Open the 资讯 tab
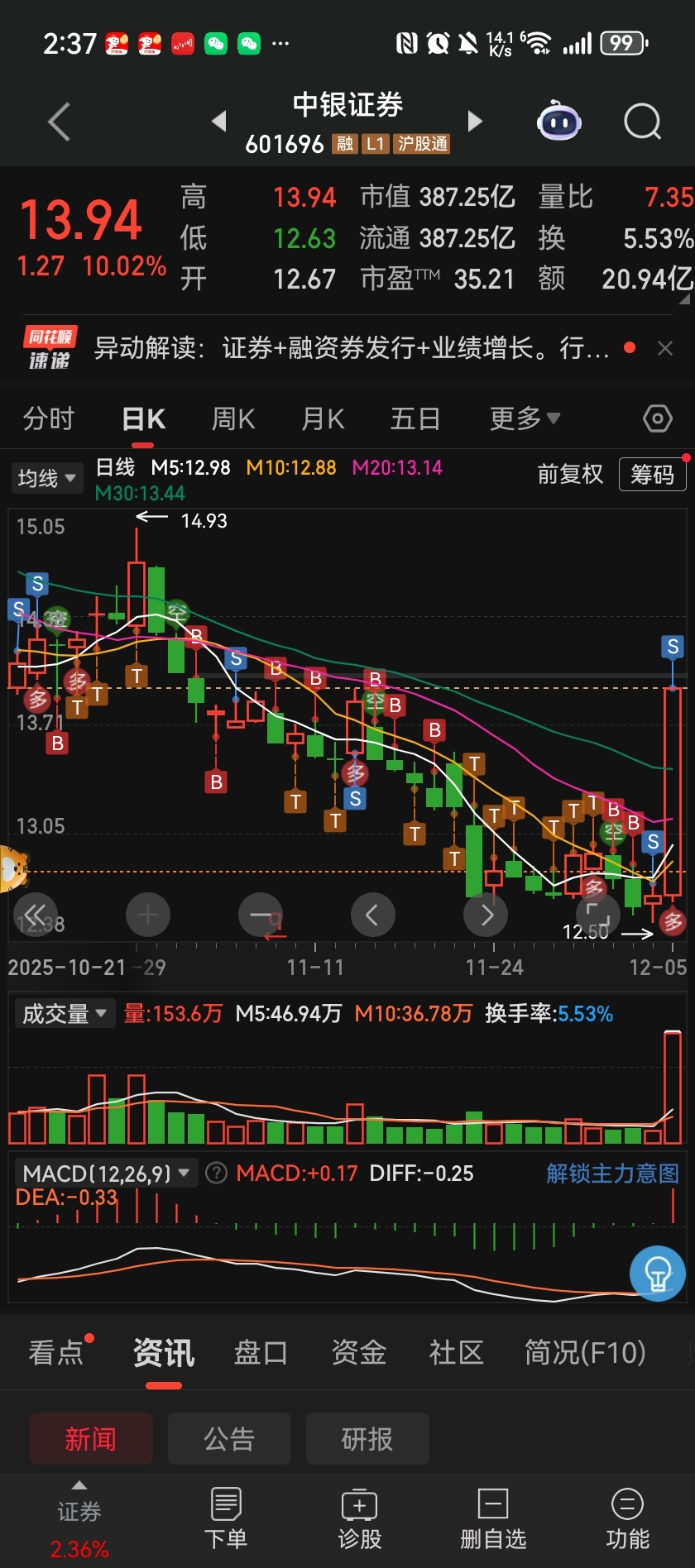The image size is (695, 1568). coord(164,1353)
